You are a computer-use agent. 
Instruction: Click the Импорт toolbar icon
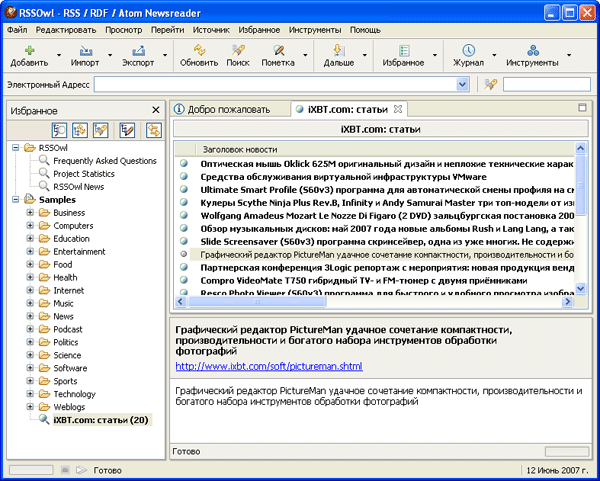[x=85, y=51]
